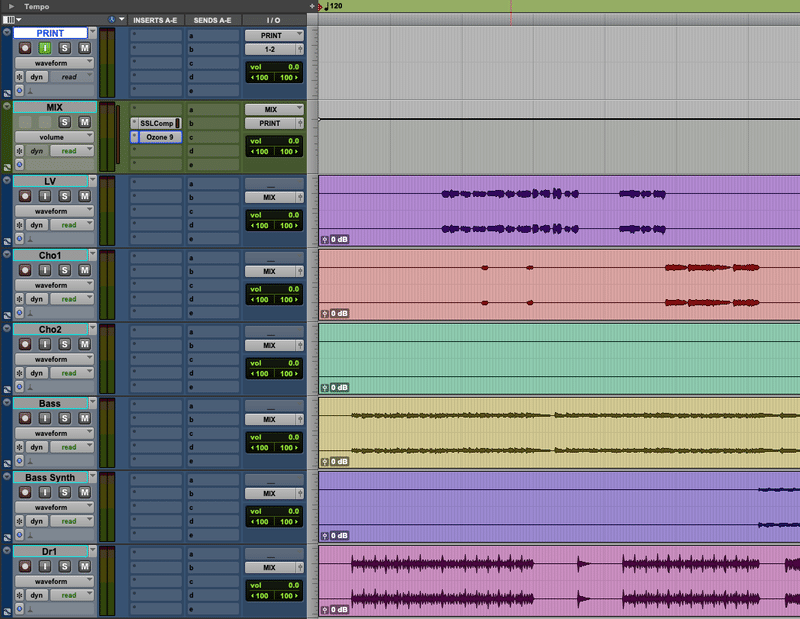This screenshot has width=800, height=619.
Task: Mute the LV track
Action: tap(84, 196)
